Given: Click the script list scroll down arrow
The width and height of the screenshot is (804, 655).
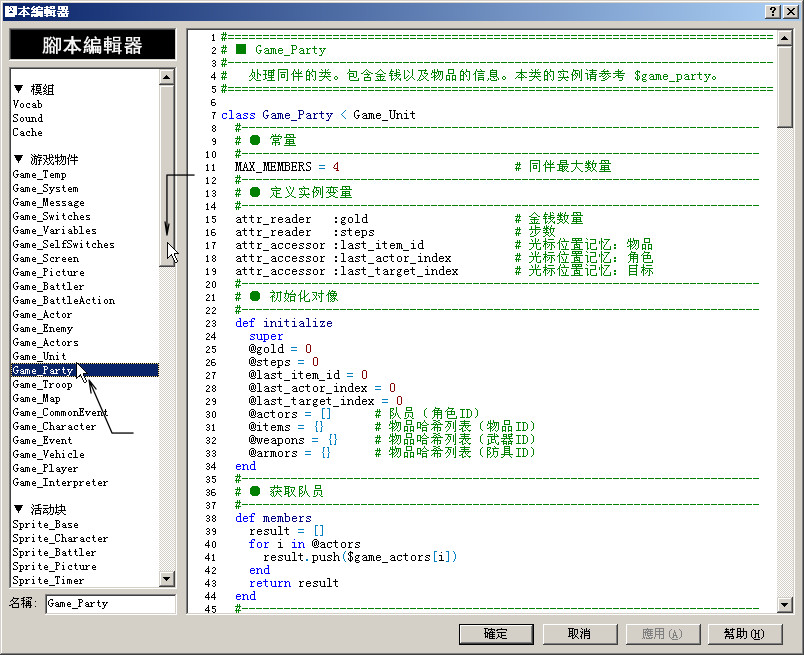Looking at the screenshot, I should (167, 579).
